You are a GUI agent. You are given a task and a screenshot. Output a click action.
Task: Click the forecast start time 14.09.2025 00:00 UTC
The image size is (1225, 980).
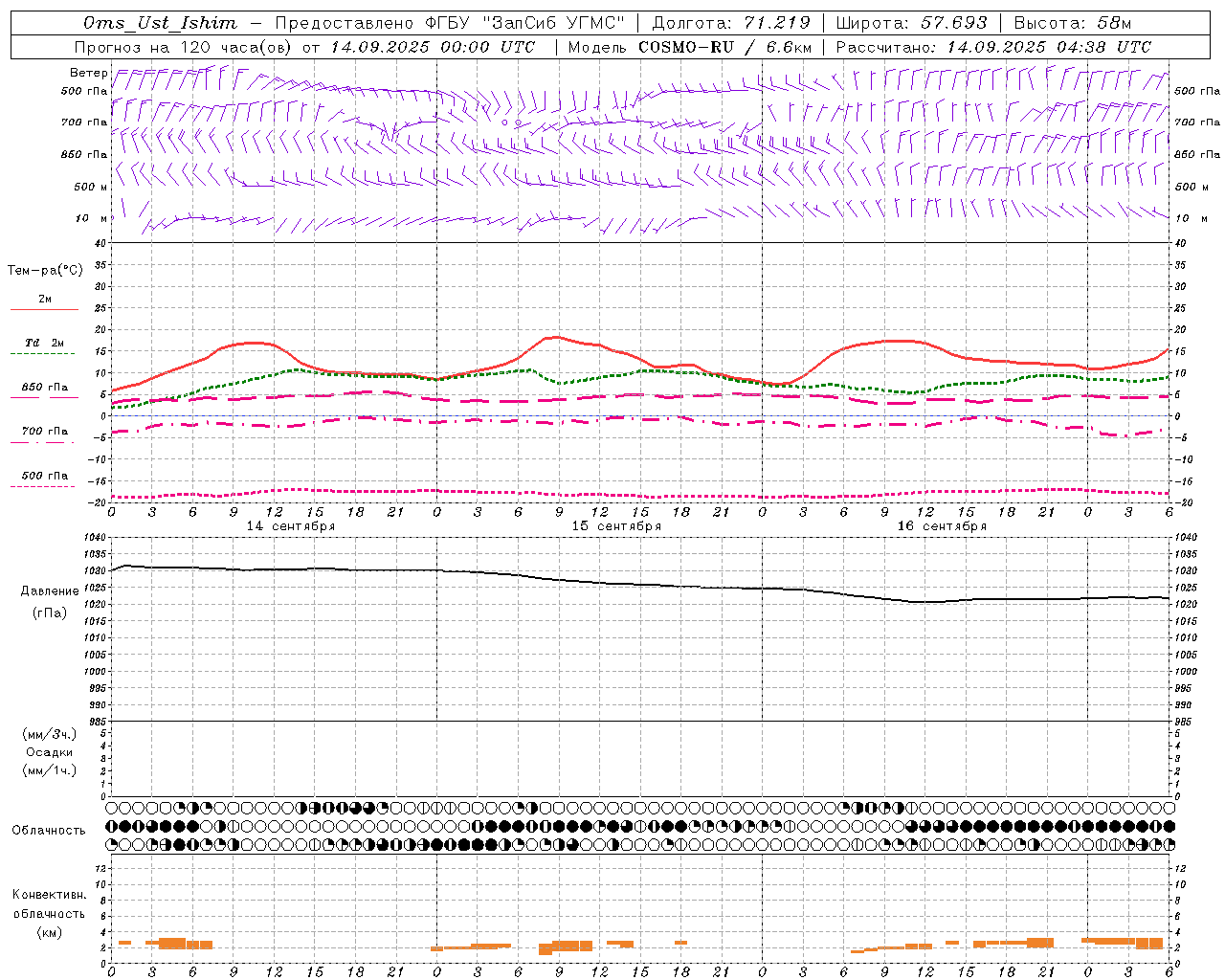tap(433, 47)
